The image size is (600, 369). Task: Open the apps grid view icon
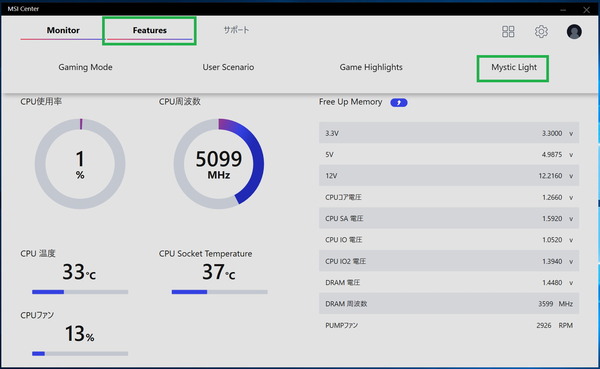click(508, 31)
